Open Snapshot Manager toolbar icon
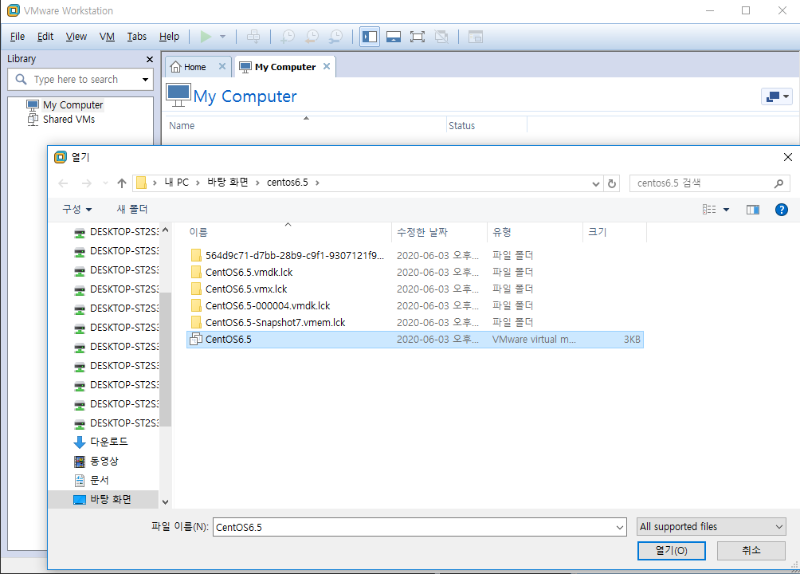This screenshot has width=800, height=574. point(336,37)
